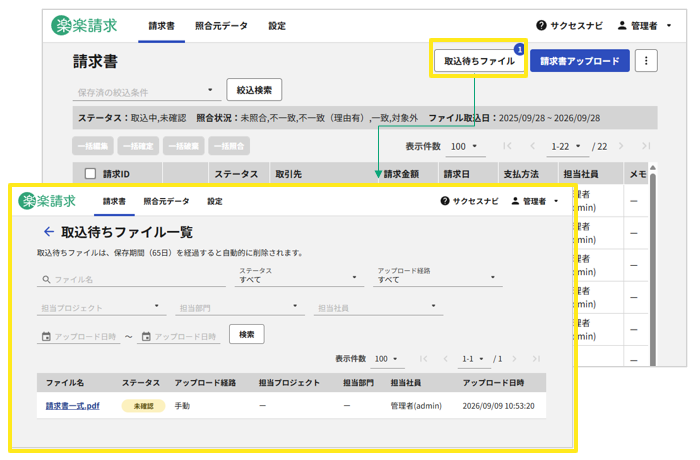
Task: Go to previous page in the 取込待ちファイル pager
Action: tap(446, 359)
